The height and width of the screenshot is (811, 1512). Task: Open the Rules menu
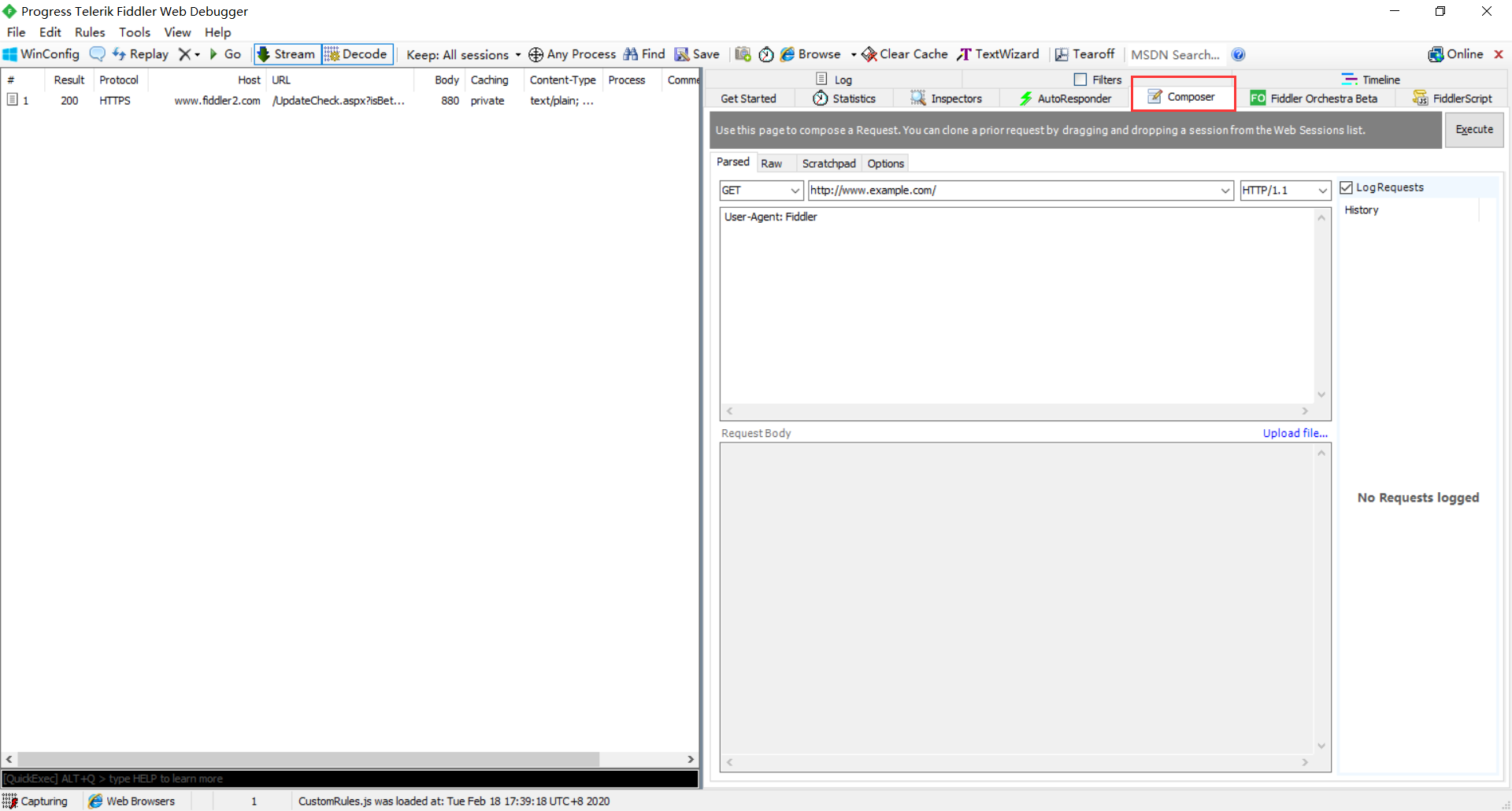tap(90, 32)
